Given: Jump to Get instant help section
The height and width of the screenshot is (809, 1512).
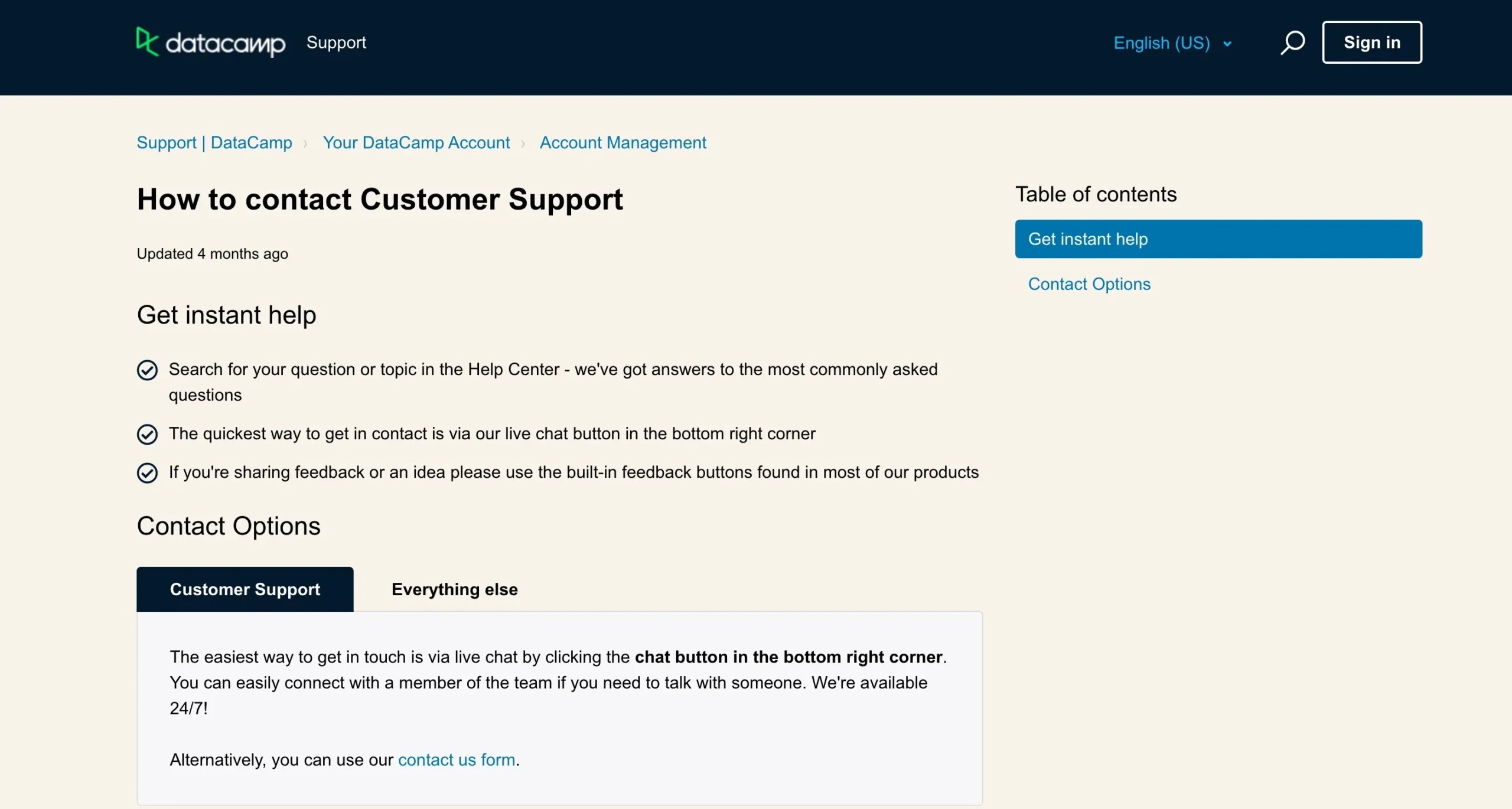Looking at the screenshot, I should click(1218, 239).
